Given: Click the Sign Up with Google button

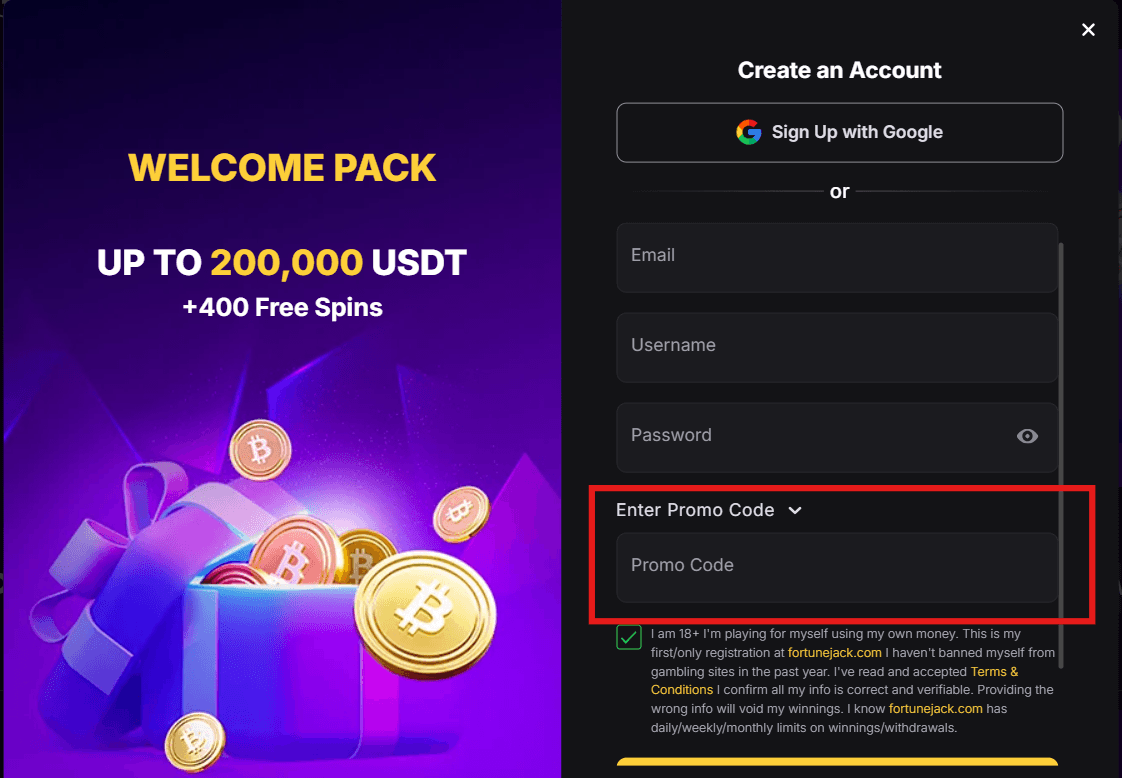Looking at the screenshot, I should click(x=839, y=132).
